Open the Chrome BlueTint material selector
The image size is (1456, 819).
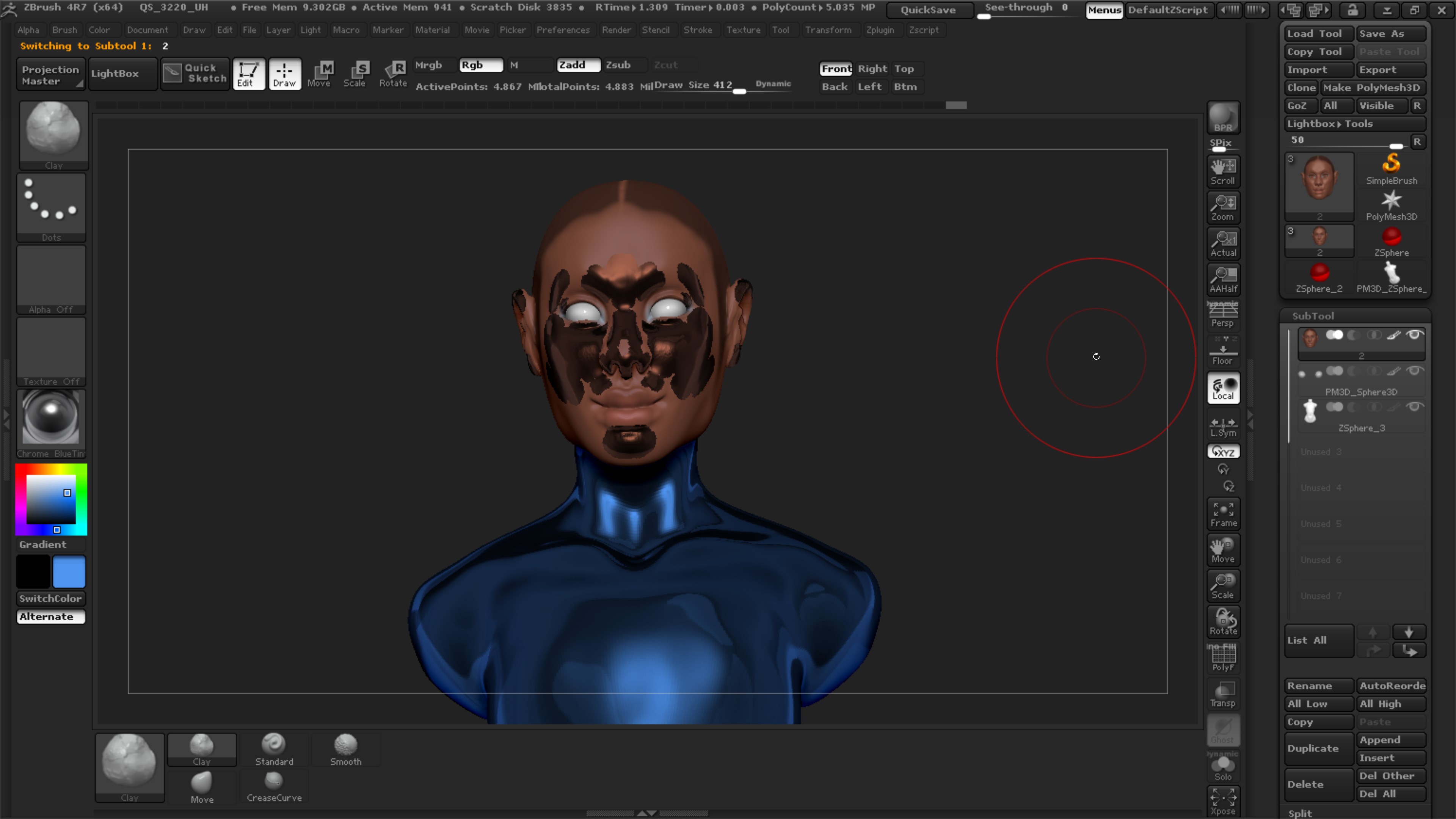[52, 424]
